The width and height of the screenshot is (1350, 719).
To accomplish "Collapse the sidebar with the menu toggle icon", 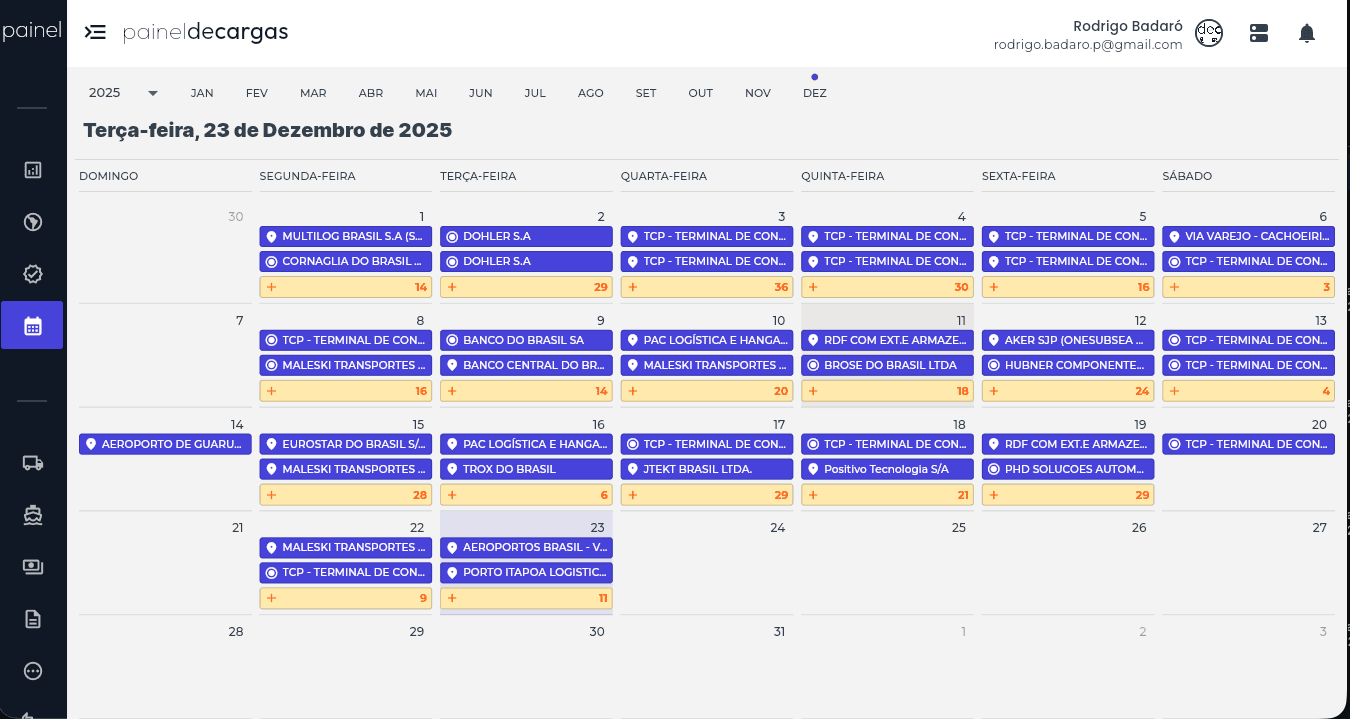I will coord(95,32).
